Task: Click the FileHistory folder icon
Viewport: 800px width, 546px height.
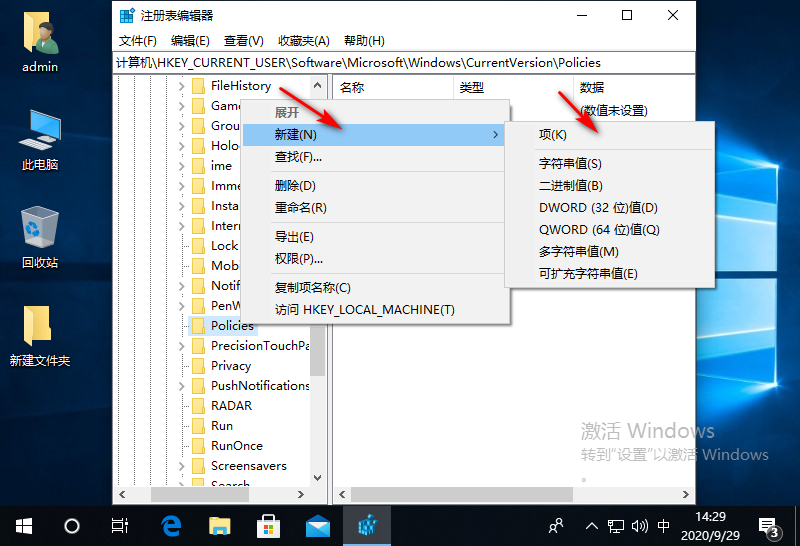Action: click(x=198, y=86)
